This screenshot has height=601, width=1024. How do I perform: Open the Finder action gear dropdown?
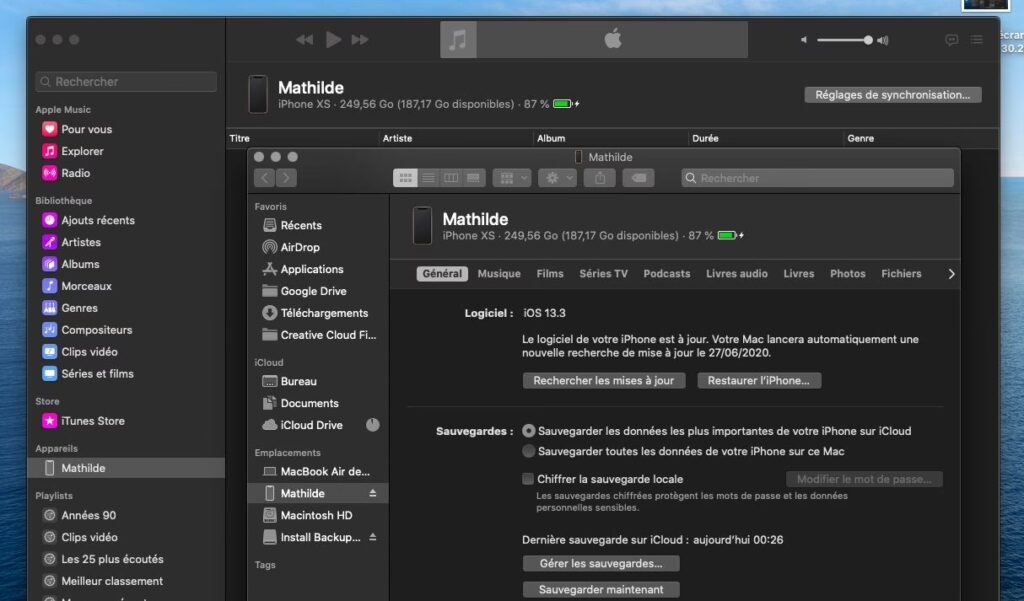[557, 178]
